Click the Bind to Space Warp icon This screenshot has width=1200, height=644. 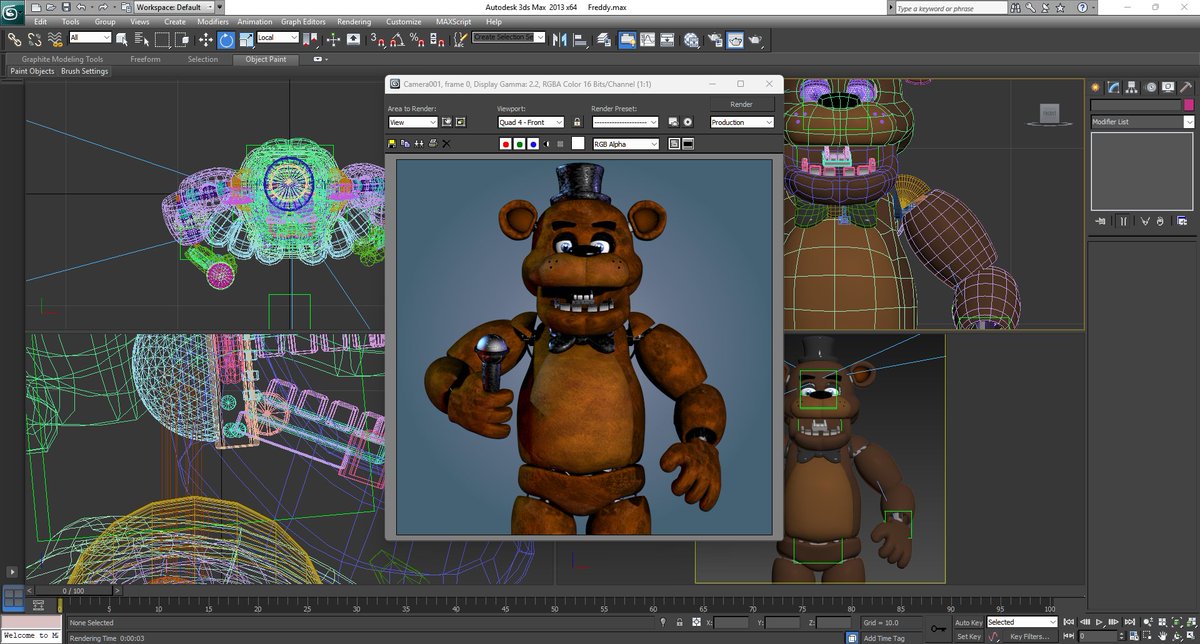(x=56, y=39)
